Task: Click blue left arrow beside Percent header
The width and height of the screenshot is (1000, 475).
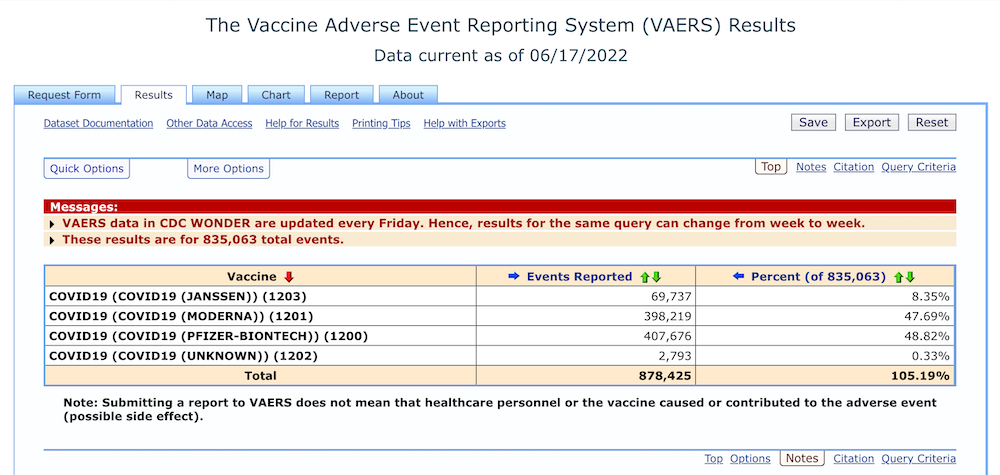Action: (x=739, y=277)
